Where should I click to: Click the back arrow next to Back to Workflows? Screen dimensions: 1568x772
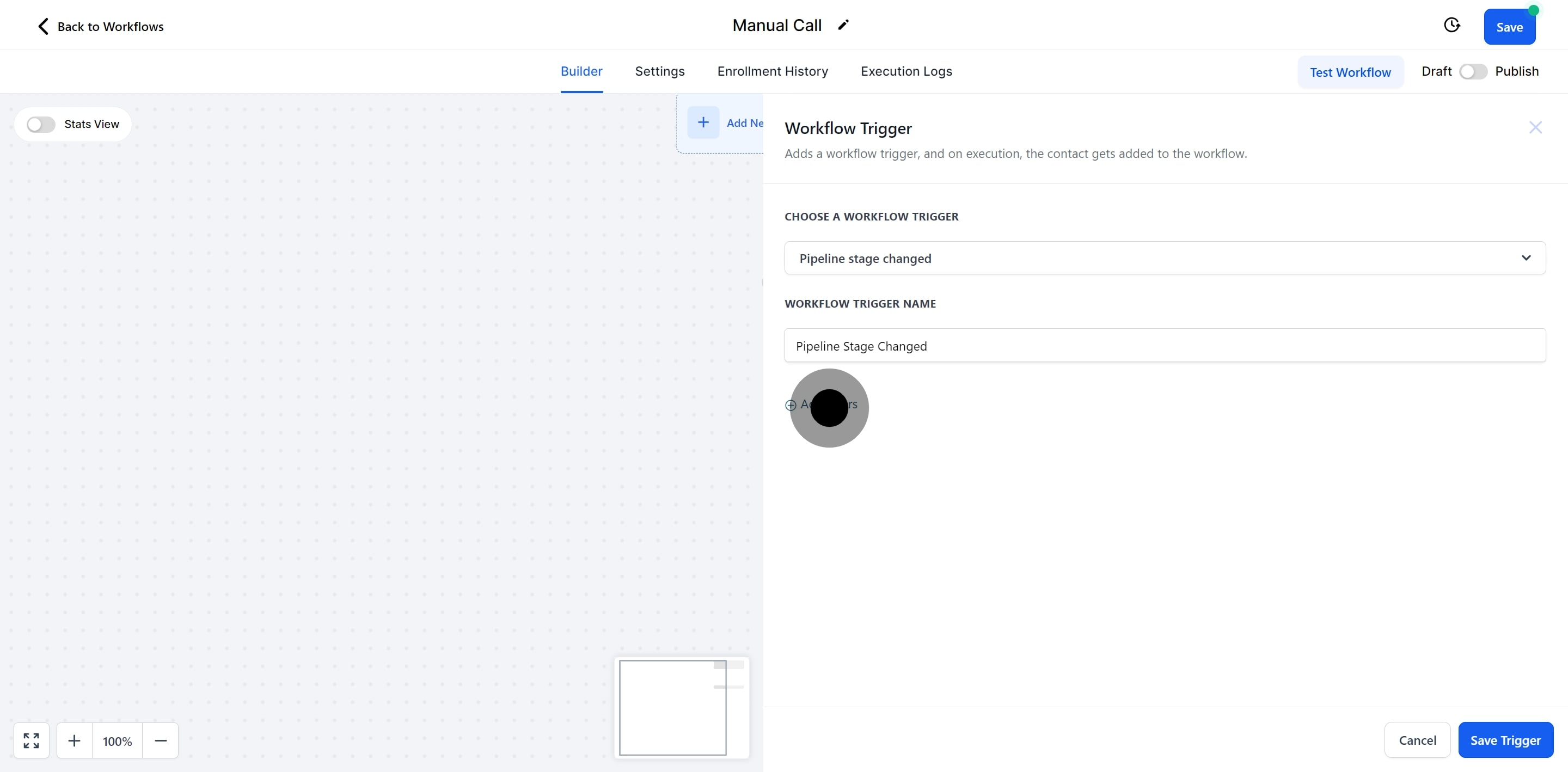(42, 26)
